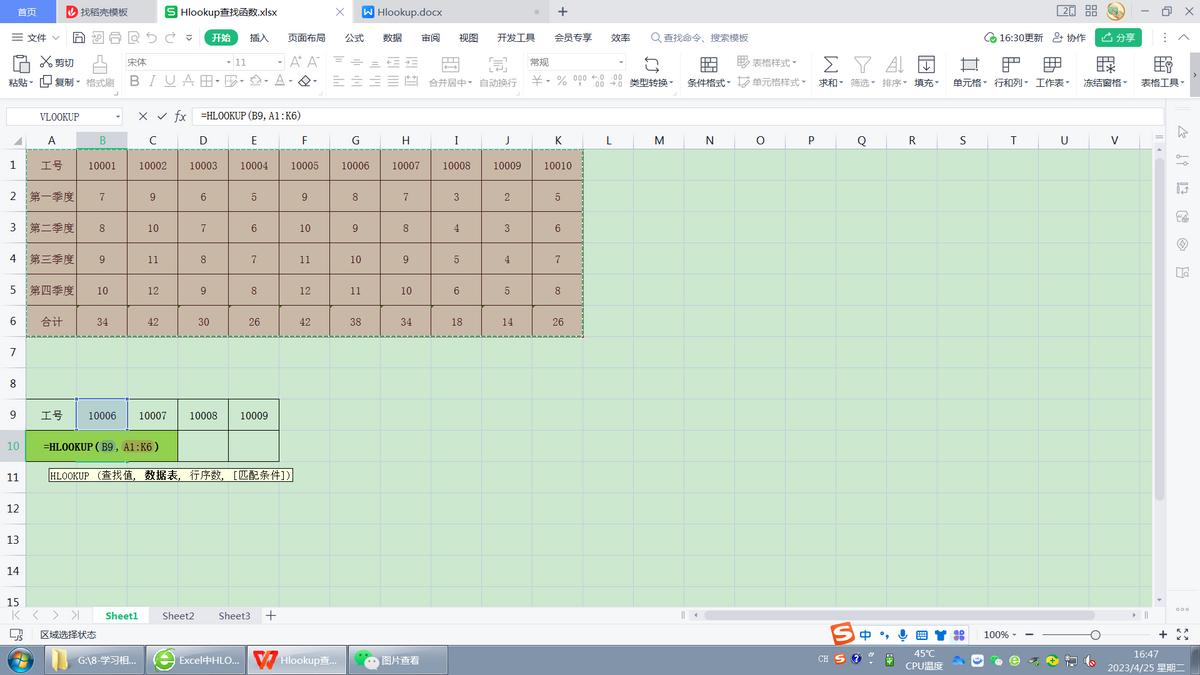Toggle bold formatting
Screen dimensions: 1200x675
(133, 82)
